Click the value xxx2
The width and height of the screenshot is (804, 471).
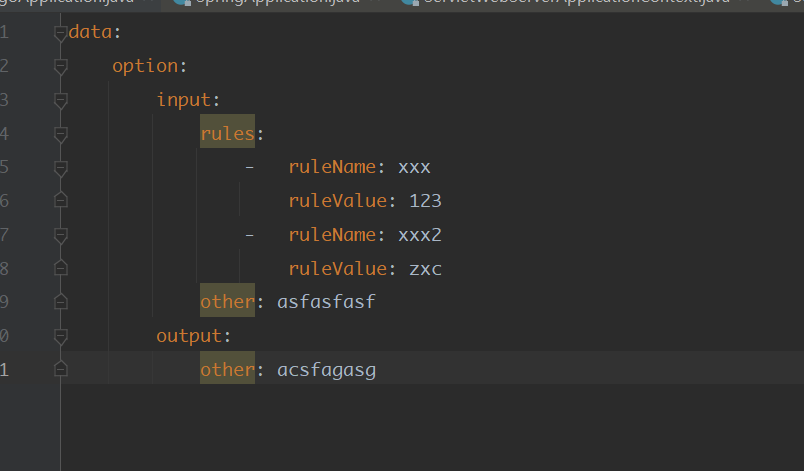pyautogui.click(x=420, y=235)
